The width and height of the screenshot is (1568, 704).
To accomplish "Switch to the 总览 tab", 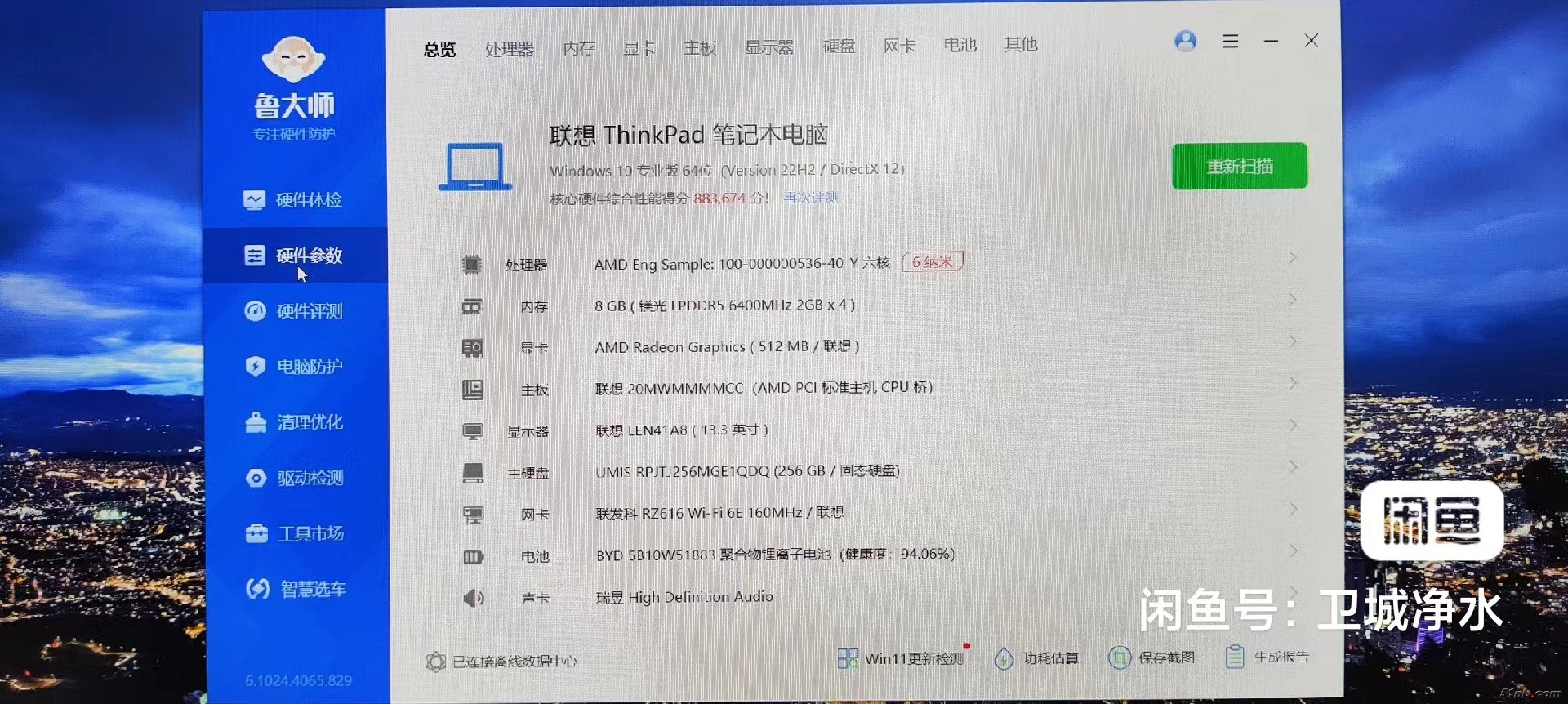I will [x=440, y=50].
